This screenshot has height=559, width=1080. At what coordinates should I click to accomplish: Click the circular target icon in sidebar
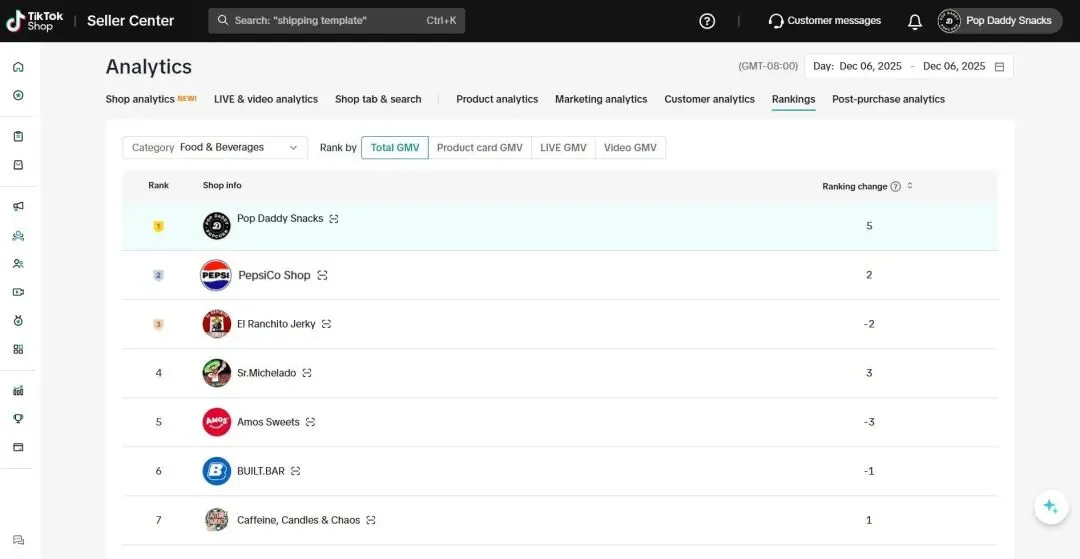click(19, 95)
